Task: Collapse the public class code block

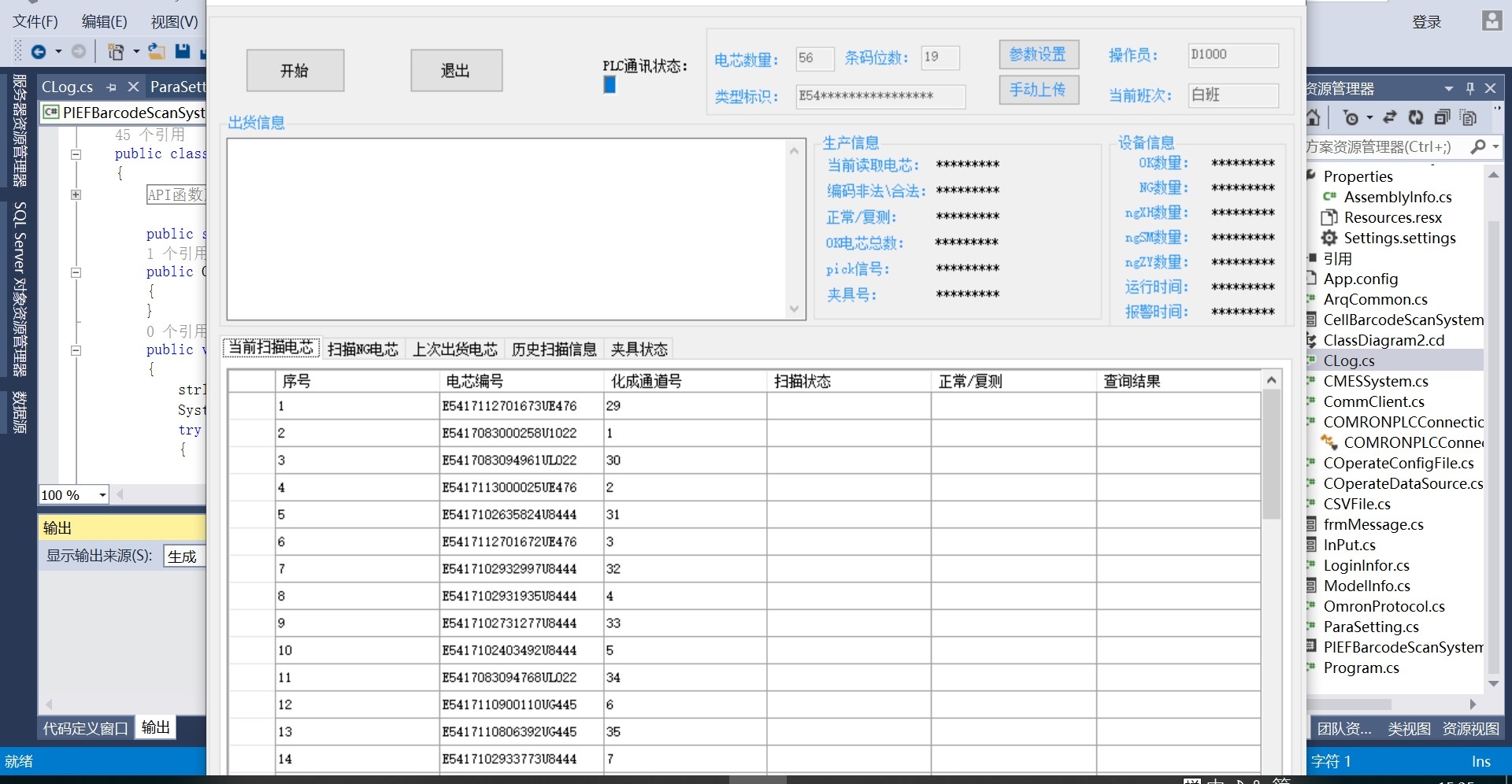Action: pos(76,154)
